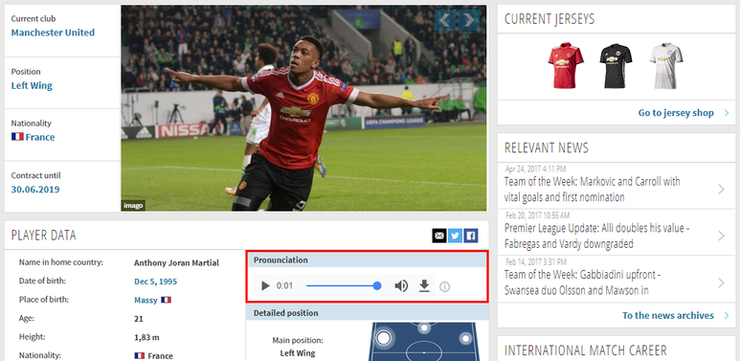The image size is (740, 361).
Task: Open the Go to jersey shop link
Action: click(676, 113)
